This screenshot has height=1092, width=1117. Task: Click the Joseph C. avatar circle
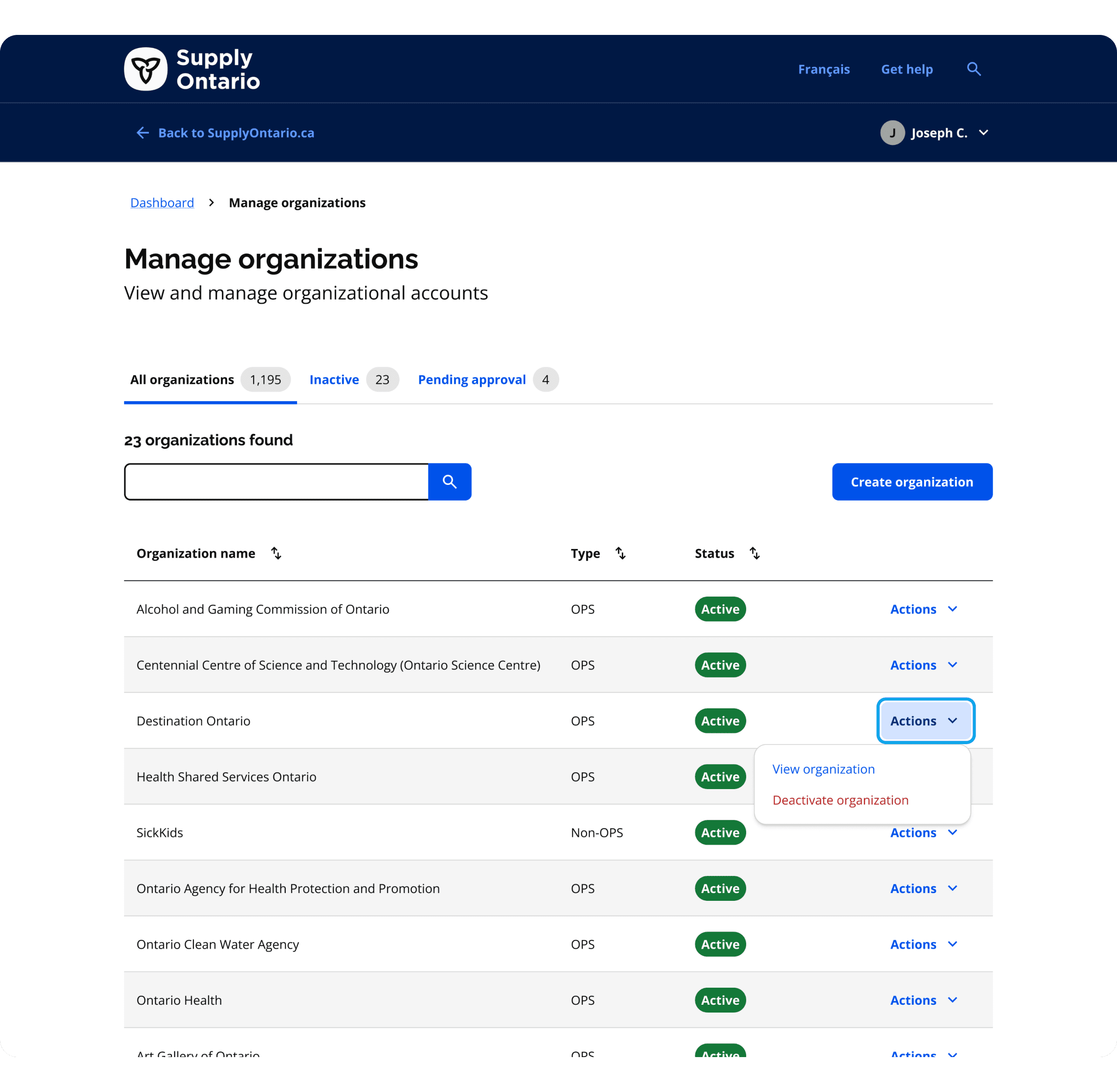tap(892, 133)
